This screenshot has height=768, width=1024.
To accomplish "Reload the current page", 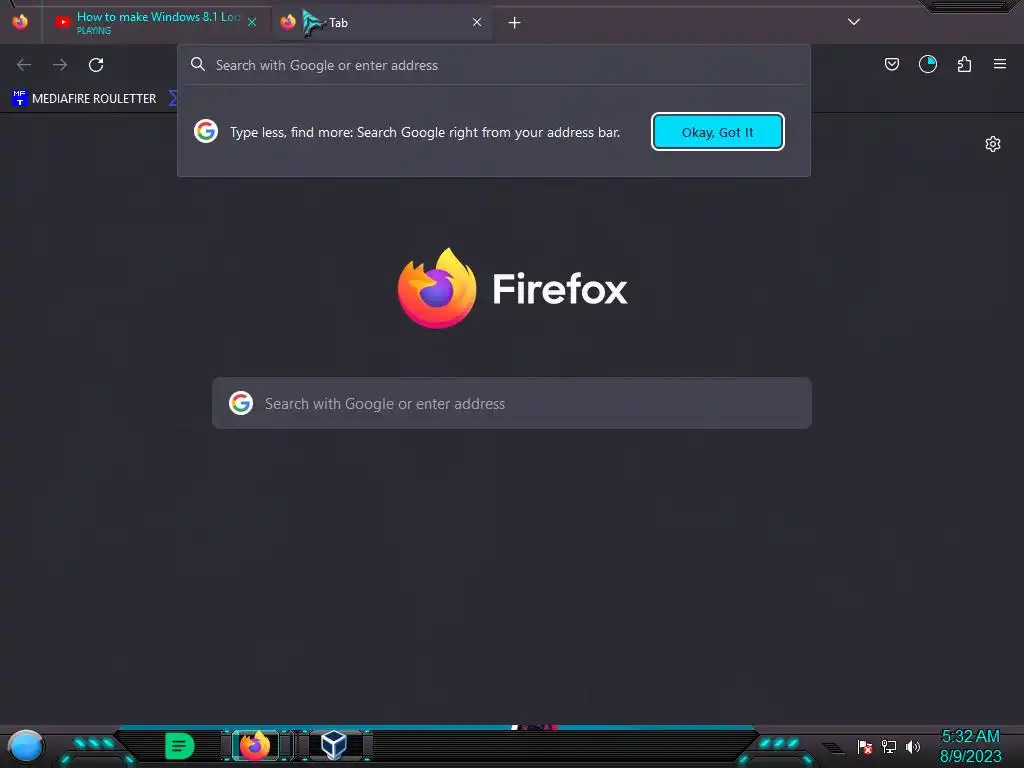I will (x=96, y=65).
